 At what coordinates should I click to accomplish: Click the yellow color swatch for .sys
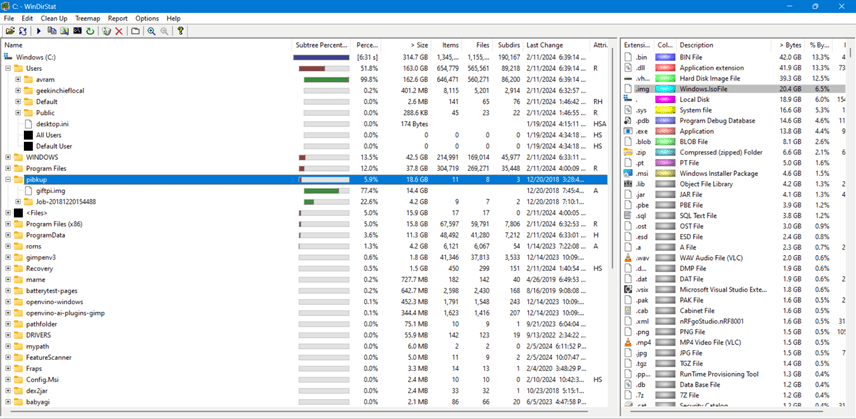[665, 110]
